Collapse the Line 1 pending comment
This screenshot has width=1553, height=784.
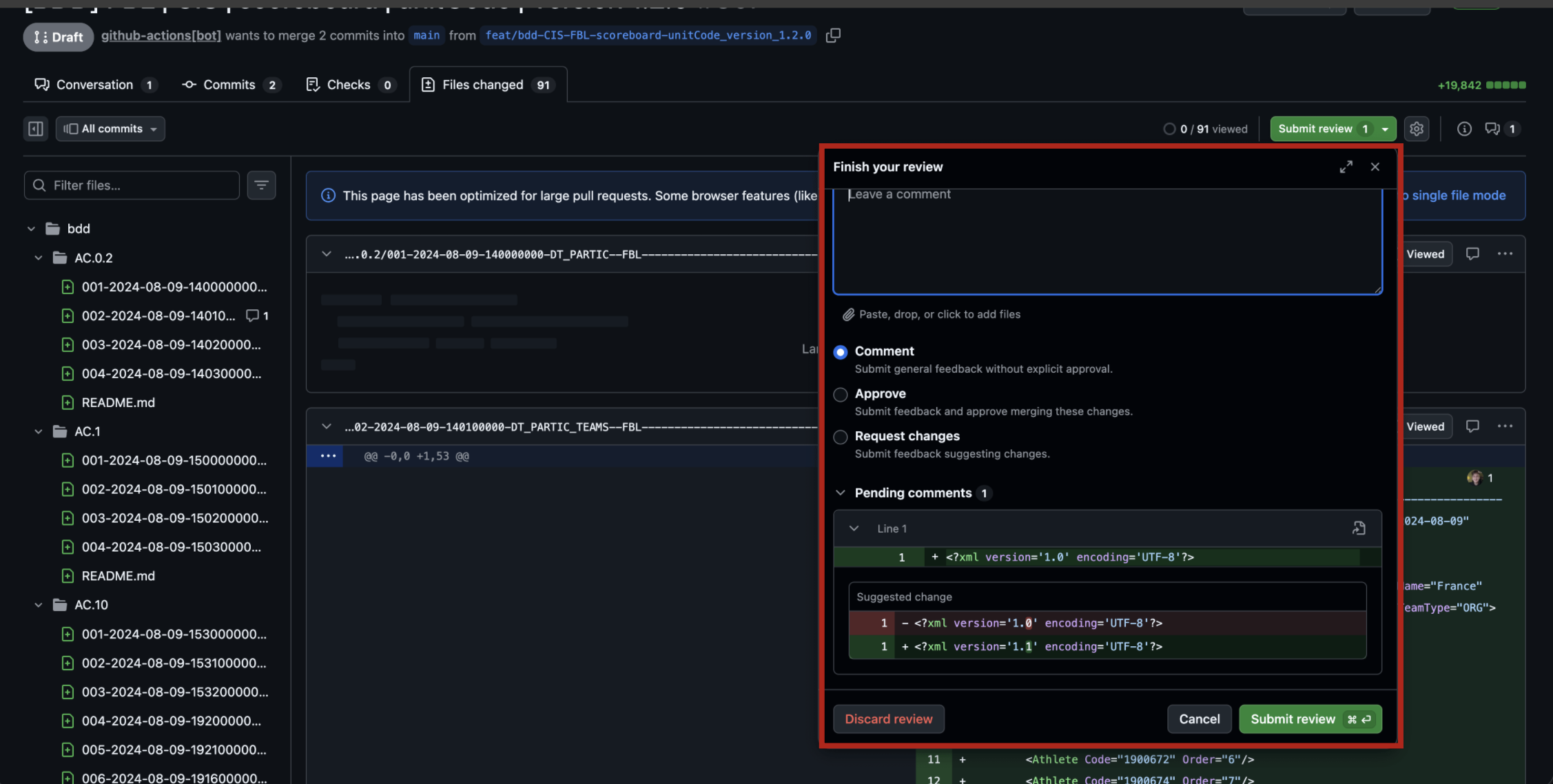point(854,528)
